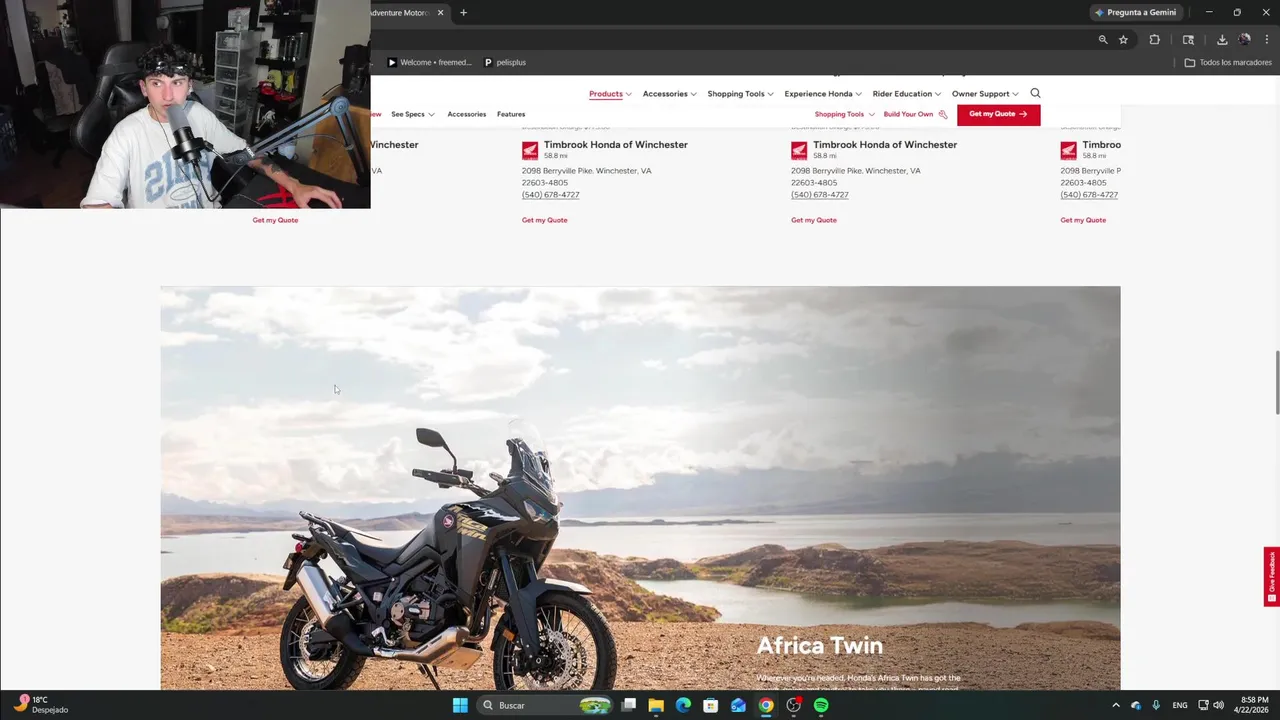Viewport: 1280px width, 720px height.
Task: Expand the Owner Support menu
Action: tap(985, 94)
